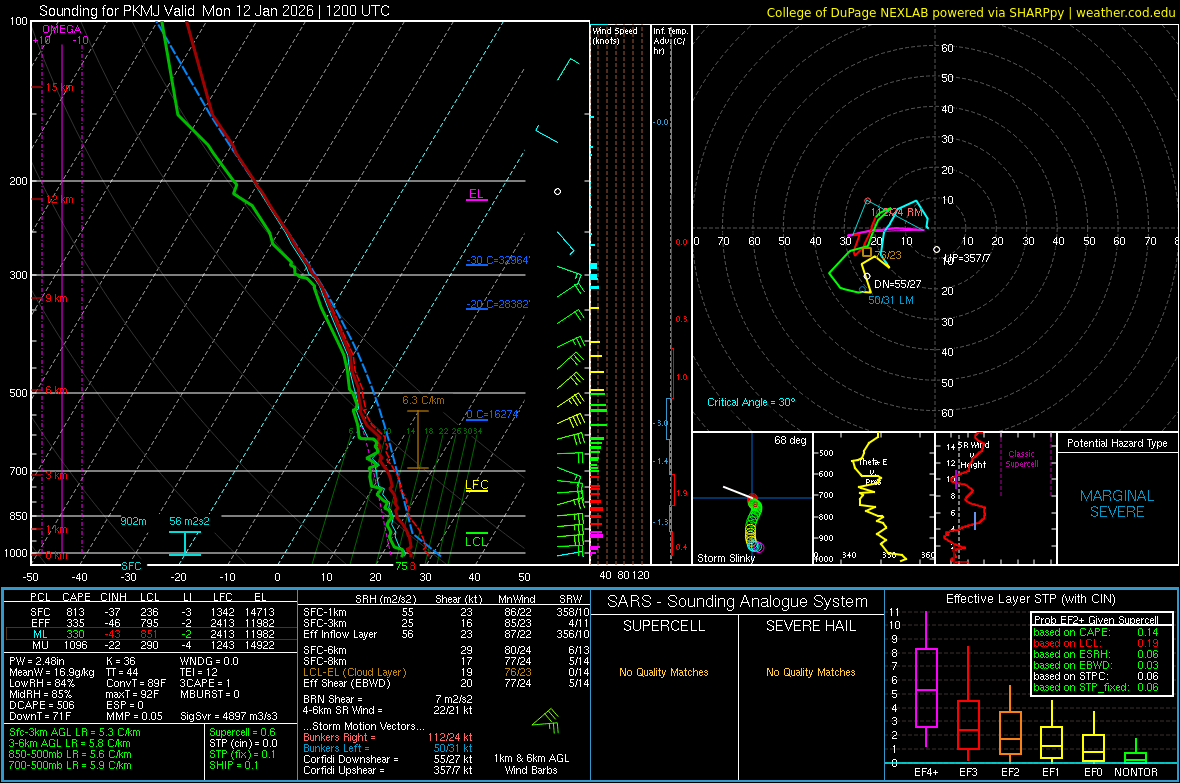The image size is (1180, 783).
Task: Click the blue 'Bunkers Left =' line
Action: tap(388, 748)
